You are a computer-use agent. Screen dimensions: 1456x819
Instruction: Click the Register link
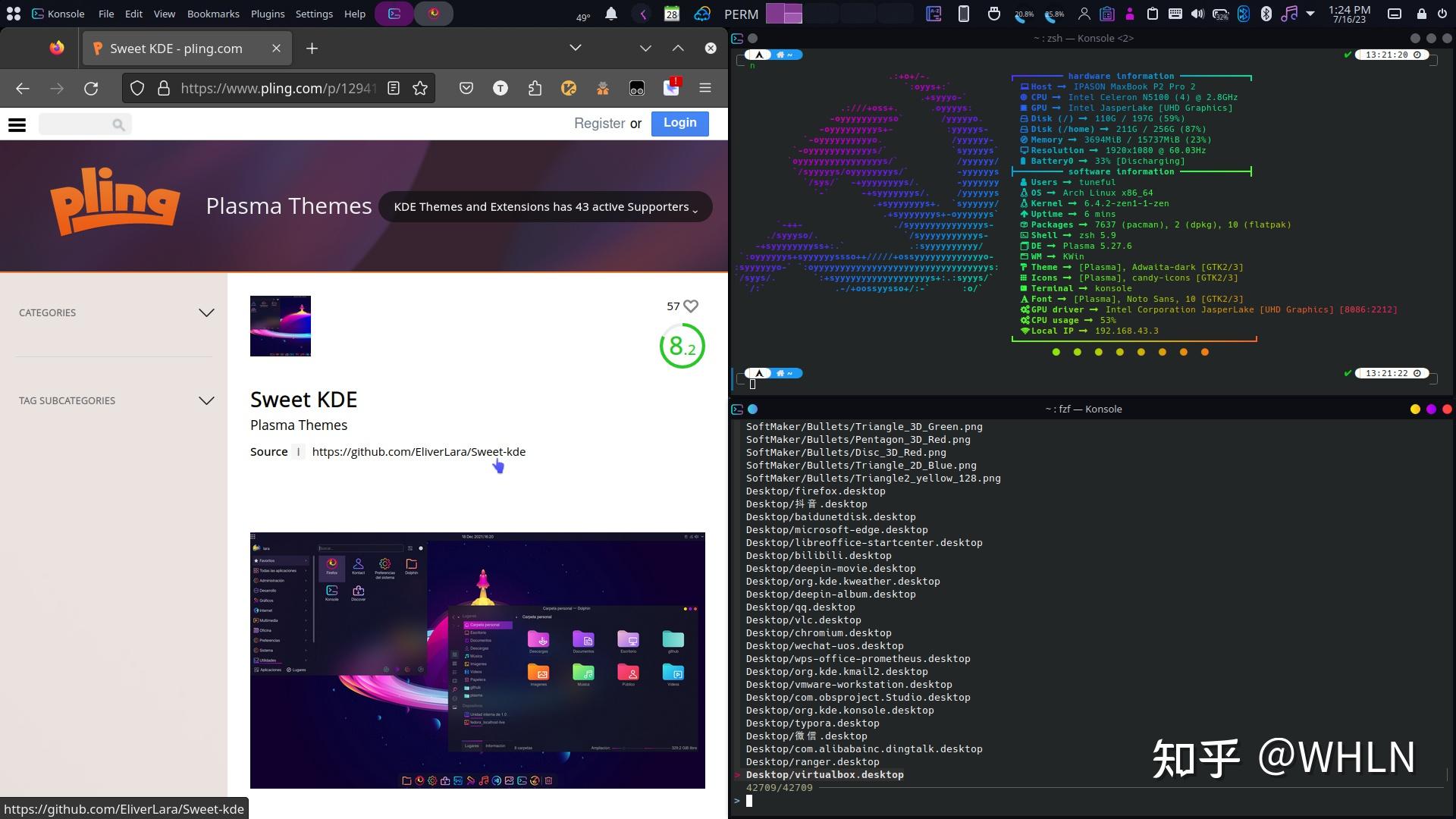pos(599,124)
